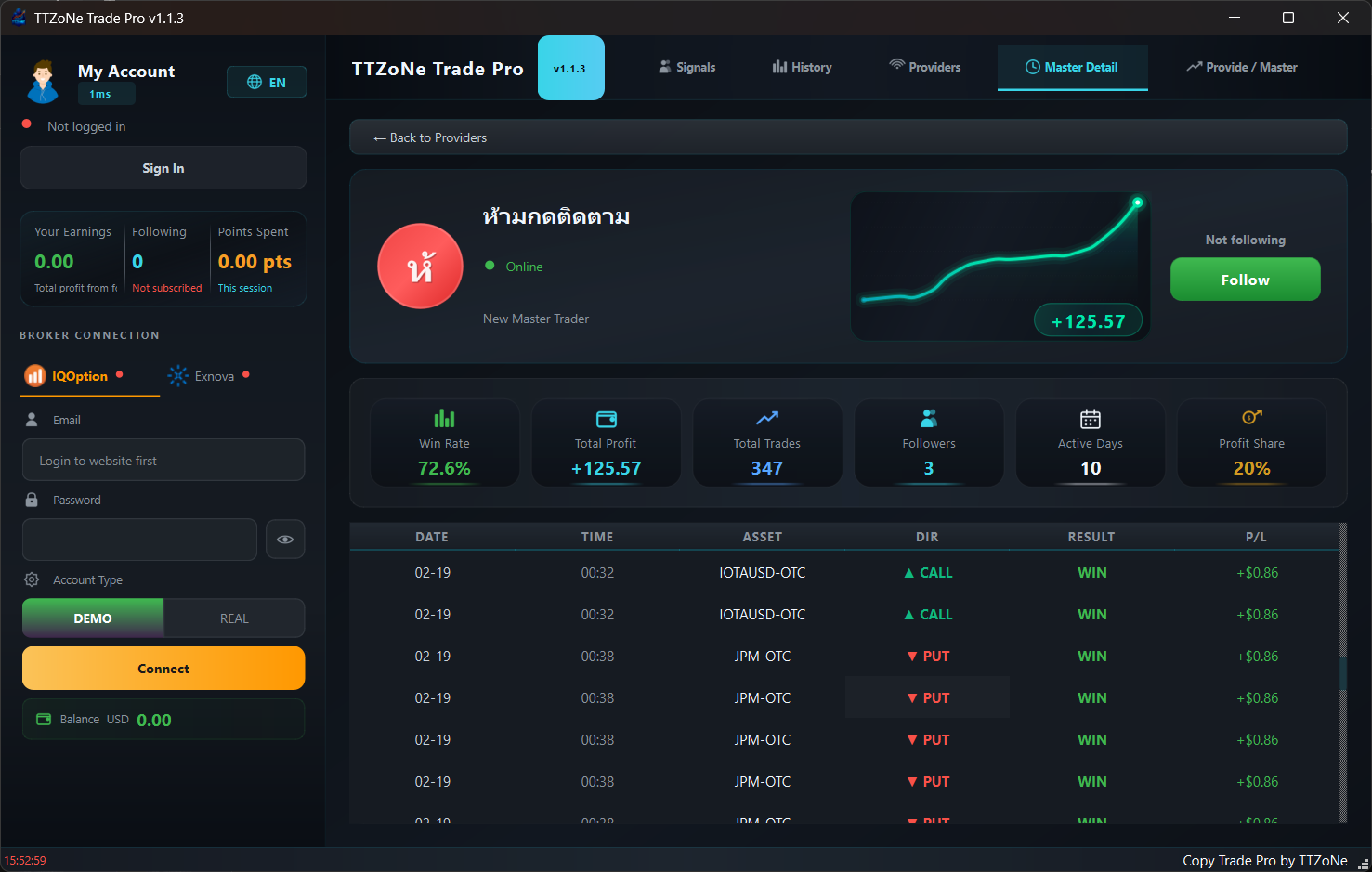The height and width of the screenshot is (872, 1372).
Task: Toggle password visibility with the eye icon
Action: coord(285,539)
